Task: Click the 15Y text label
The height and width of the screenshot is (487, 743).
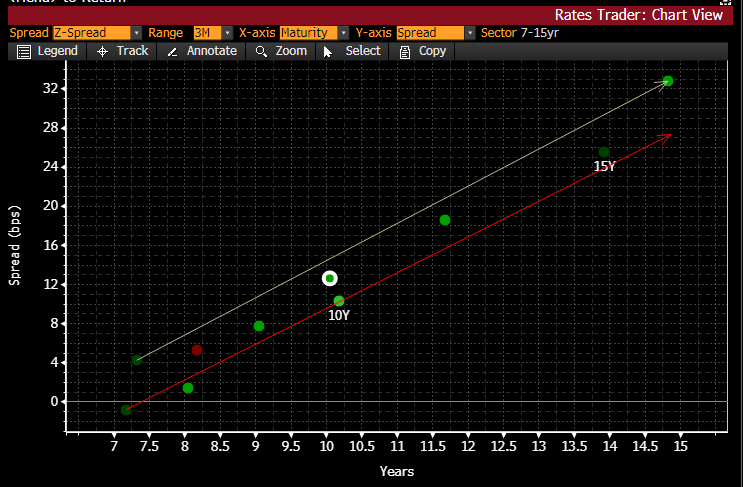Action: click(x=605, y=166)
